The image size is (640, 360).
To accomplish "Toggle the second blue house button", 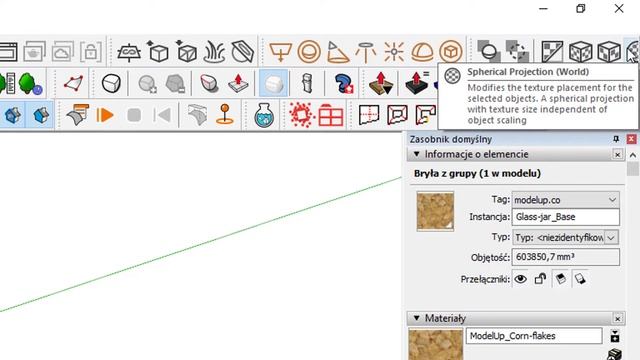I will pos(40,115).
